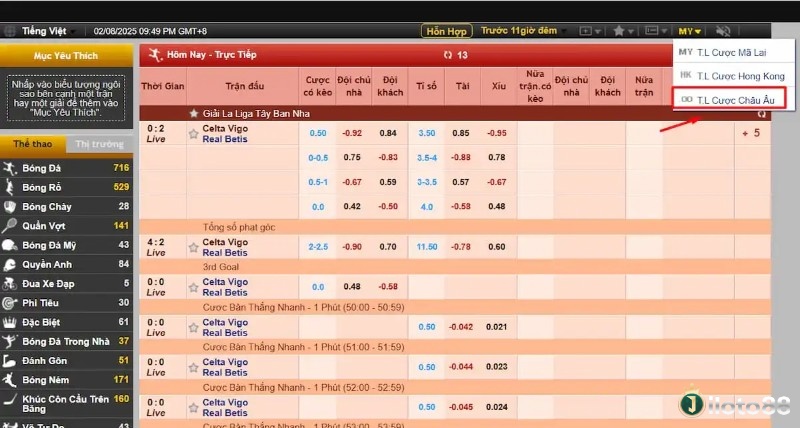Open the Bóng Đá Trong Nhà futsal icon
Image resolution: width=800 pixels, height=428 pixels.
point(9,341)
